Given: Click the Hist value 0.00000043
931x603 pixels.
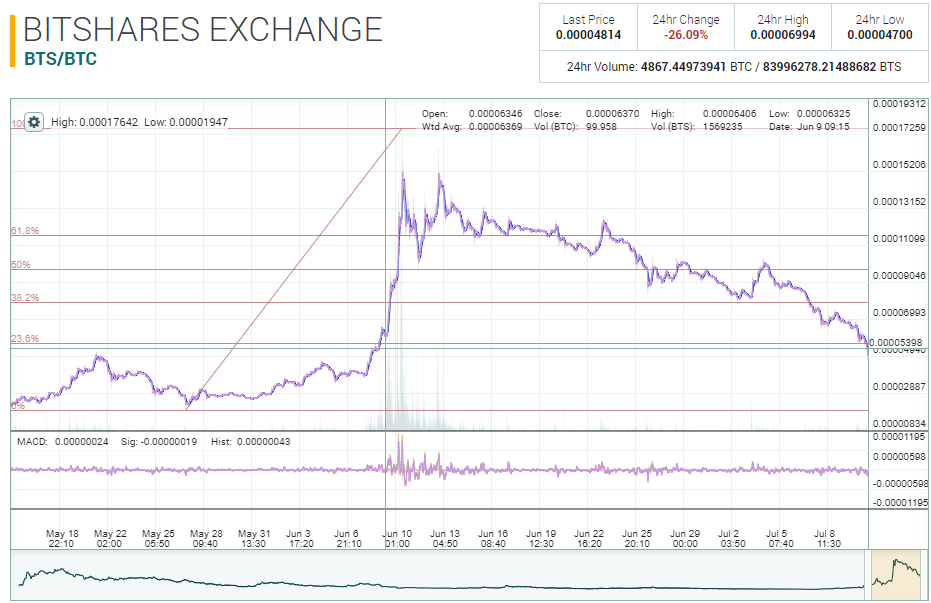Looking at the screenshot, I should tap(264, 442).
